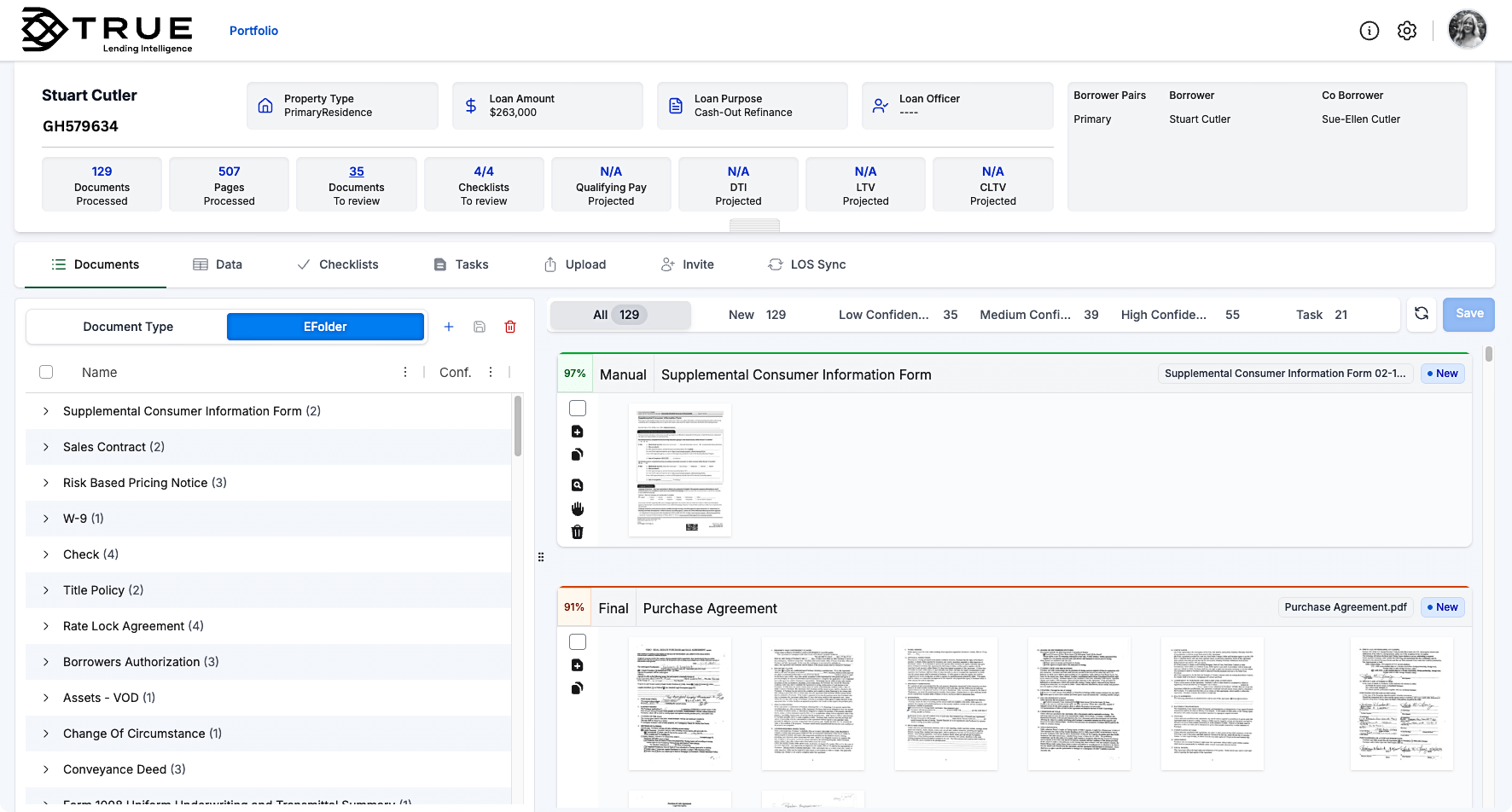This screenshot has width=1512, height=812.
Task: Open the Portfolio link in the header
Action: (x=253, y=30)
